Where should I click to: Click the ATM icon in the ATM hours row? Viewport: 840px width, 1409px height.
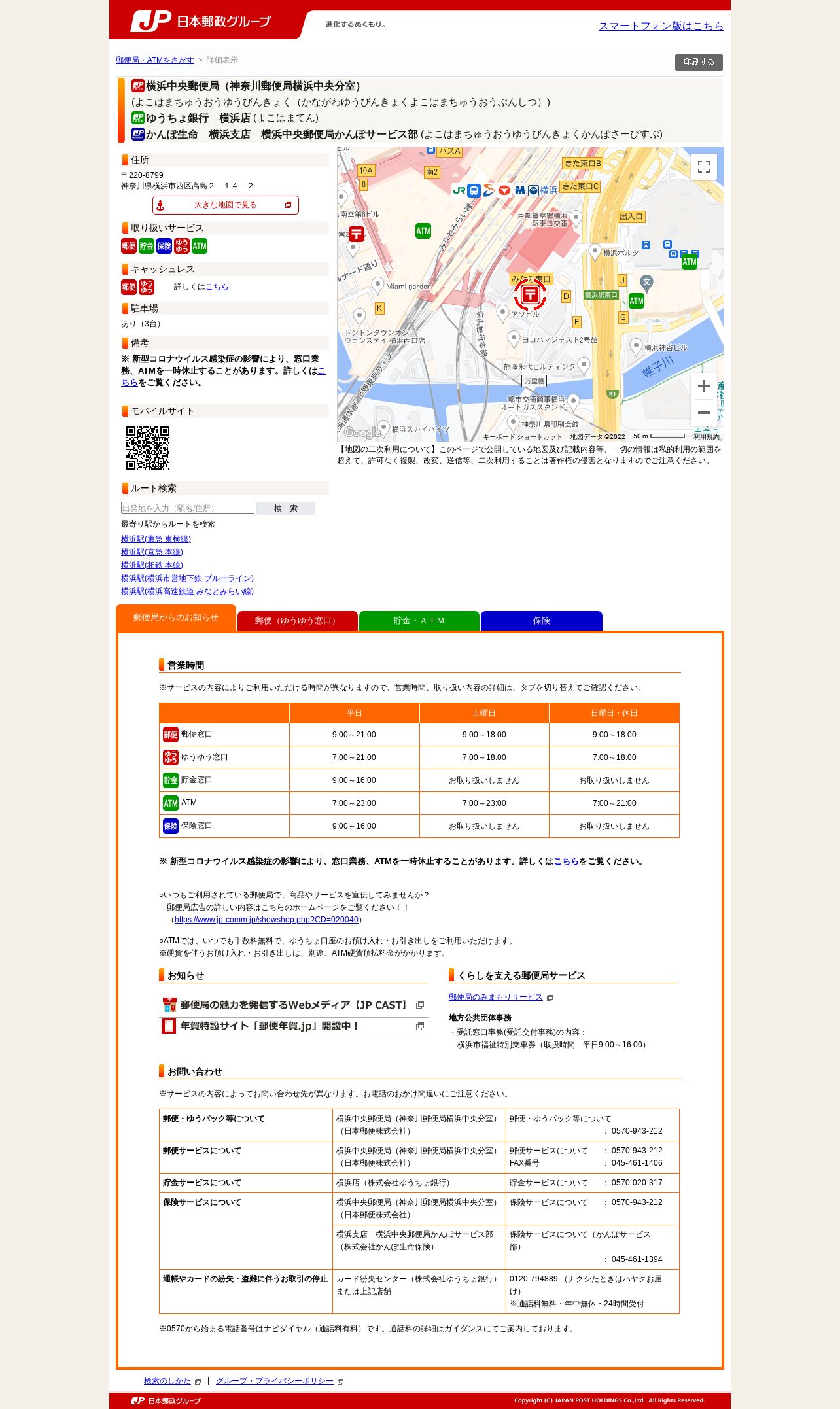pos(171,803)
